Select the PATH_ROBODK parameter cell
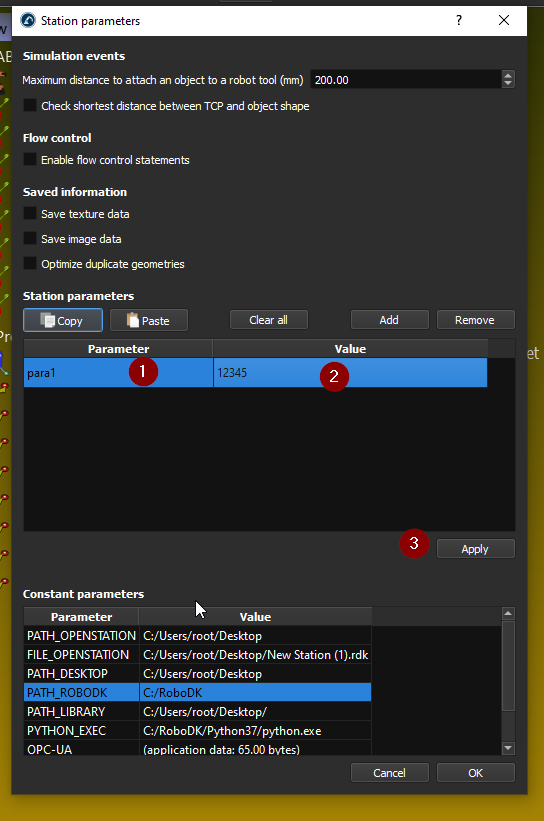 point(81,693)
